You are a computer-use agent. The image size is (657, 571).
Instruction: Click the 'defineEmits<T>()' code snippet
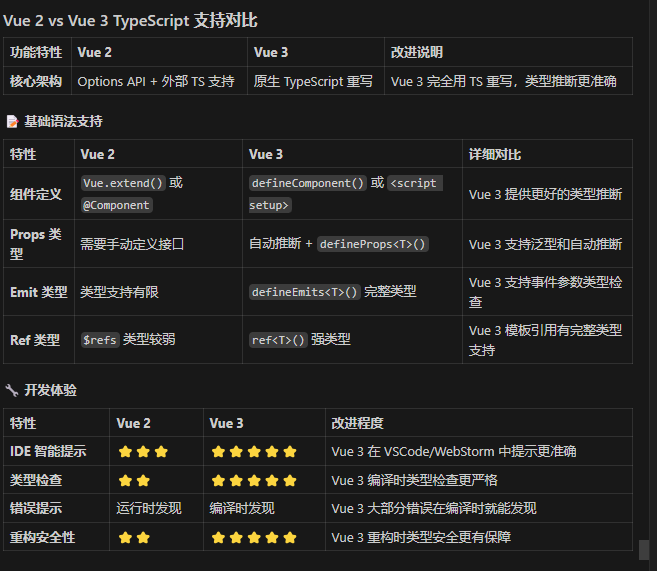pos(305,292)
